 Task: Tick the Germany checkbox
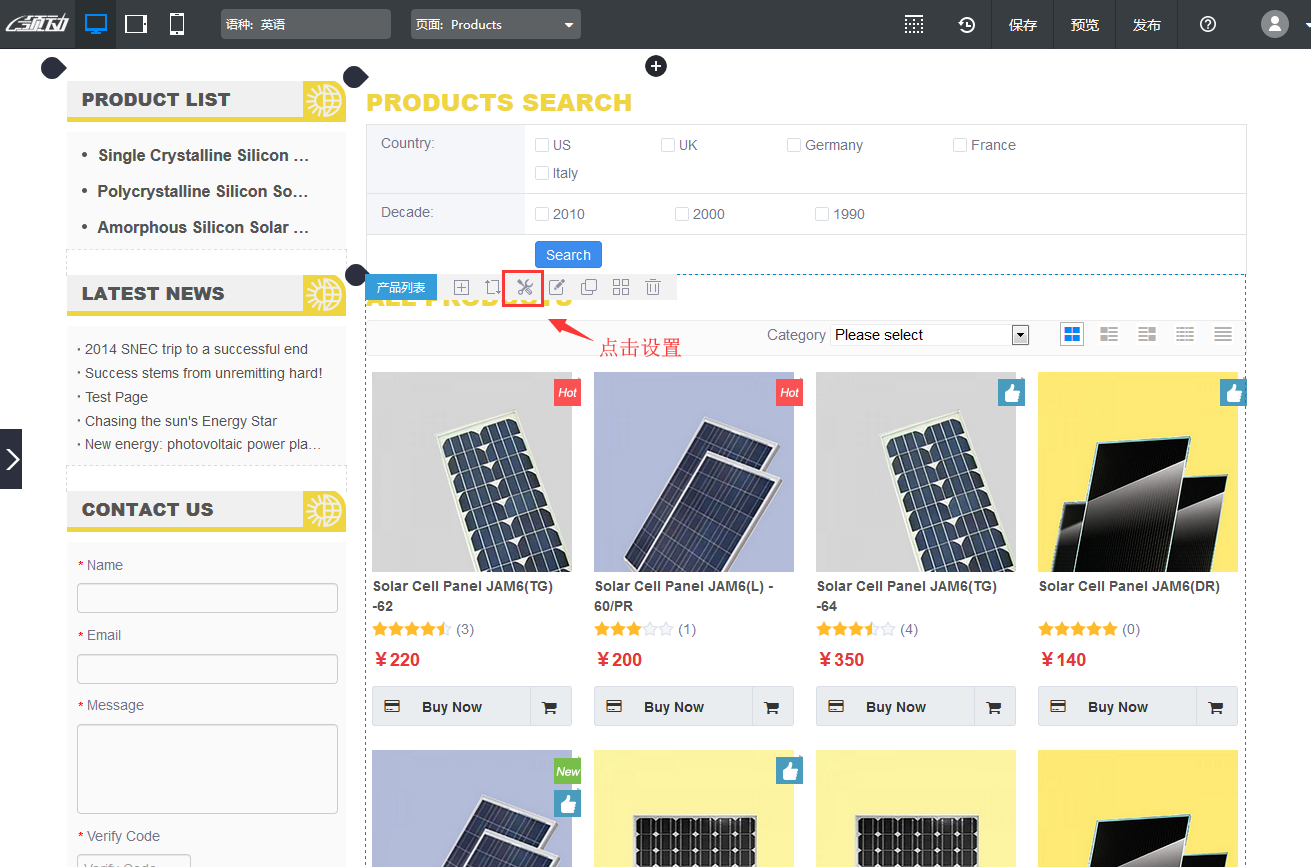[x=794, y=145]
